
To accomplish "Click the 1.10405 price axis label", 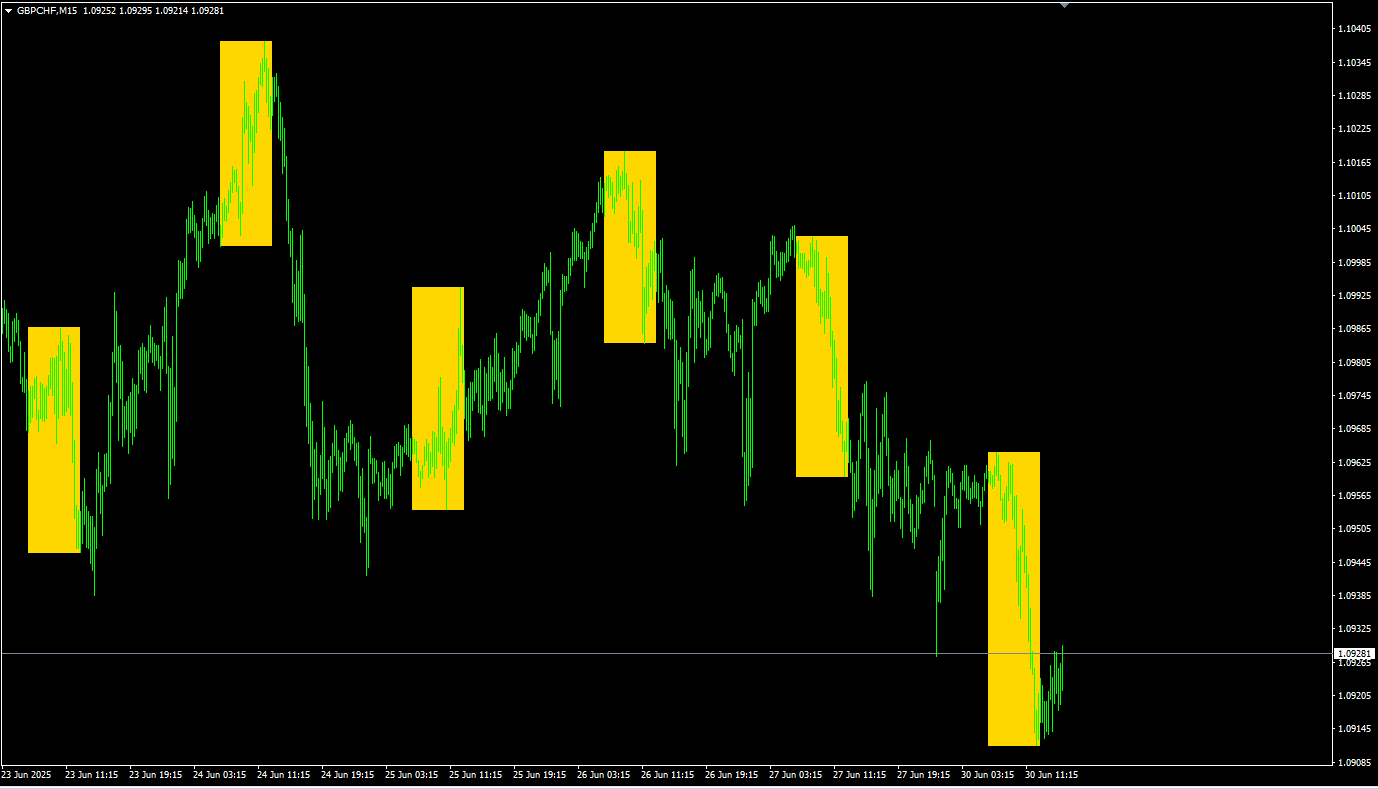I will 1355,29.
